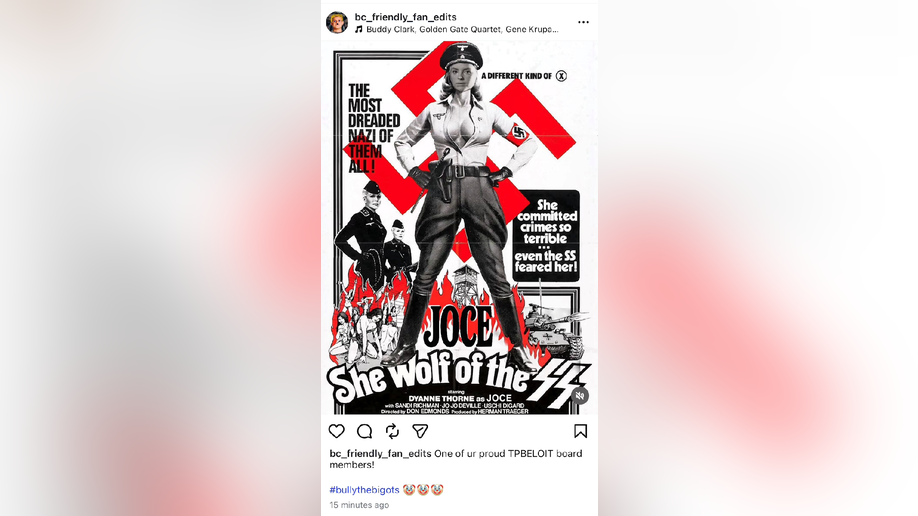Open the three-dots post options menu
This screenshot has width=918, height=516.
(583, 22)
